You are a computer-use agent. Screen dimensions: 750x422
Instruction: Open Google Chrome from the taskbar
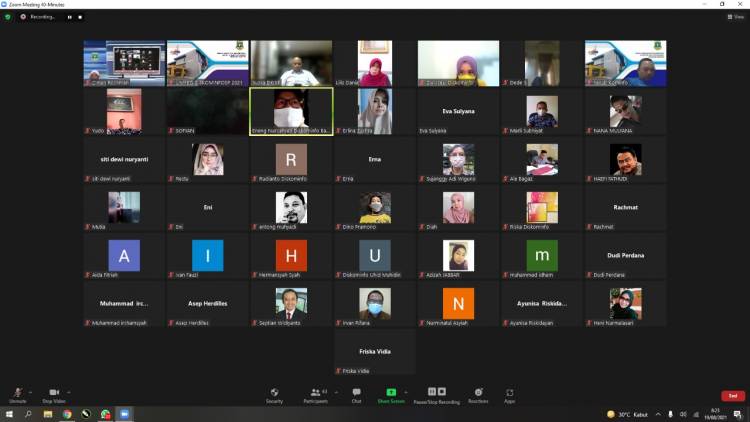click(67, 414)
